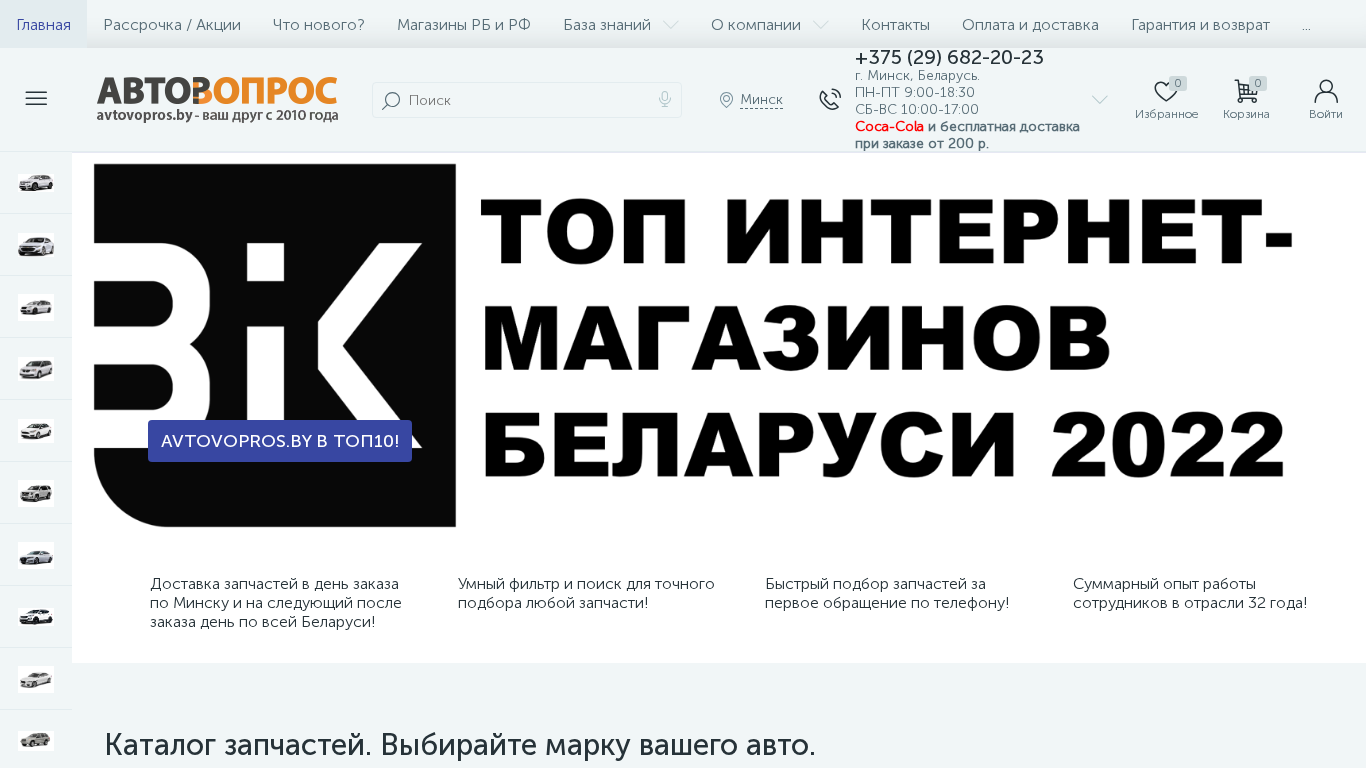
Task: Go to Главная page
Action: (43, 24)
